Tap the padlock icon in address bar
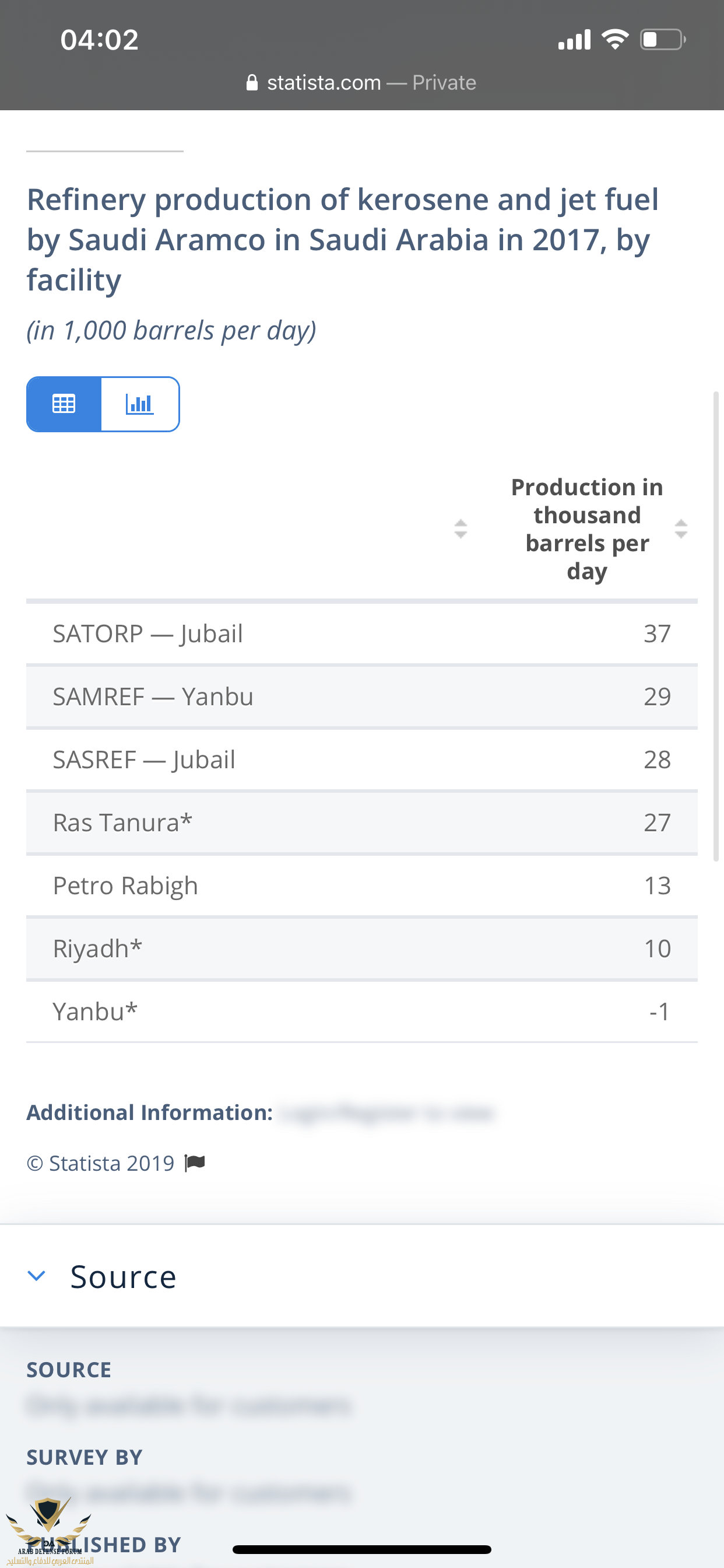The image size is (724, 1568). coord(252,83)
